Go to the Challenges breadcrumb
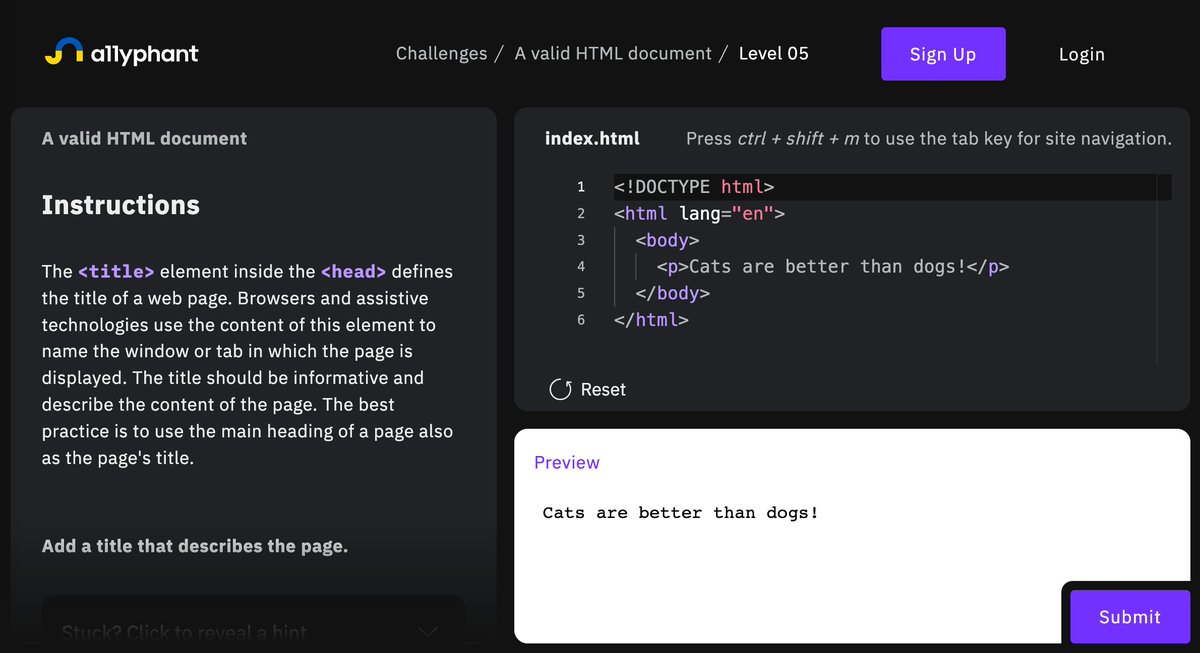The width and height of the screenshot is (1200, 653). [441, 54]
